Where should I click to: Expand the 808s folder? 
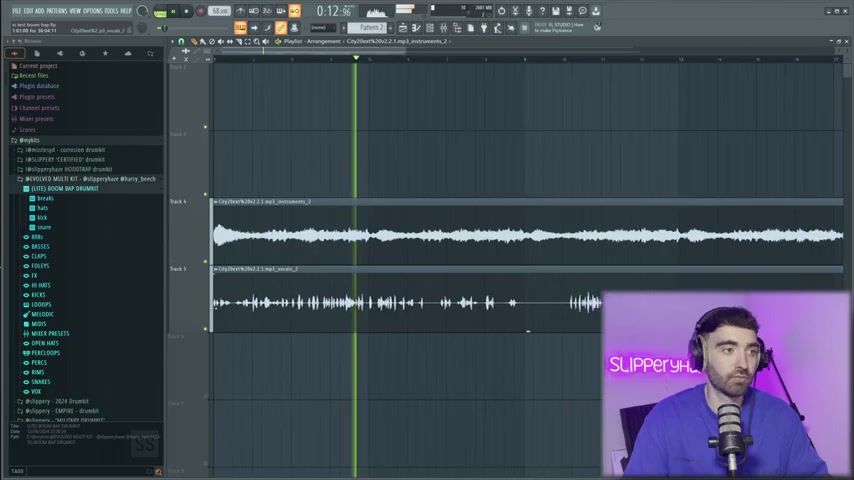click(36, 237)
